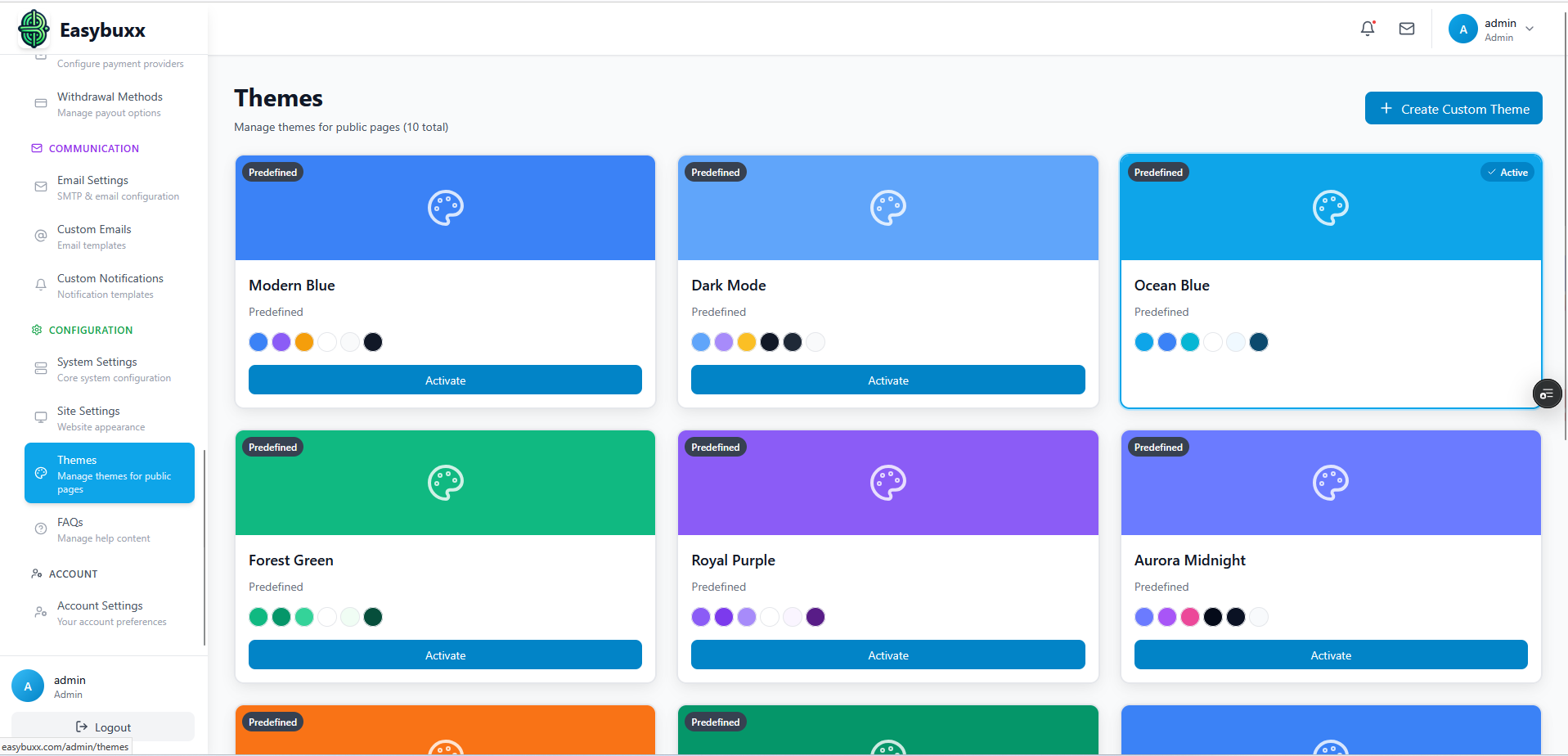Screen dimensions: 1568x756
Task: Click palette icon on Modern Blue card
Action: point(445,208)
